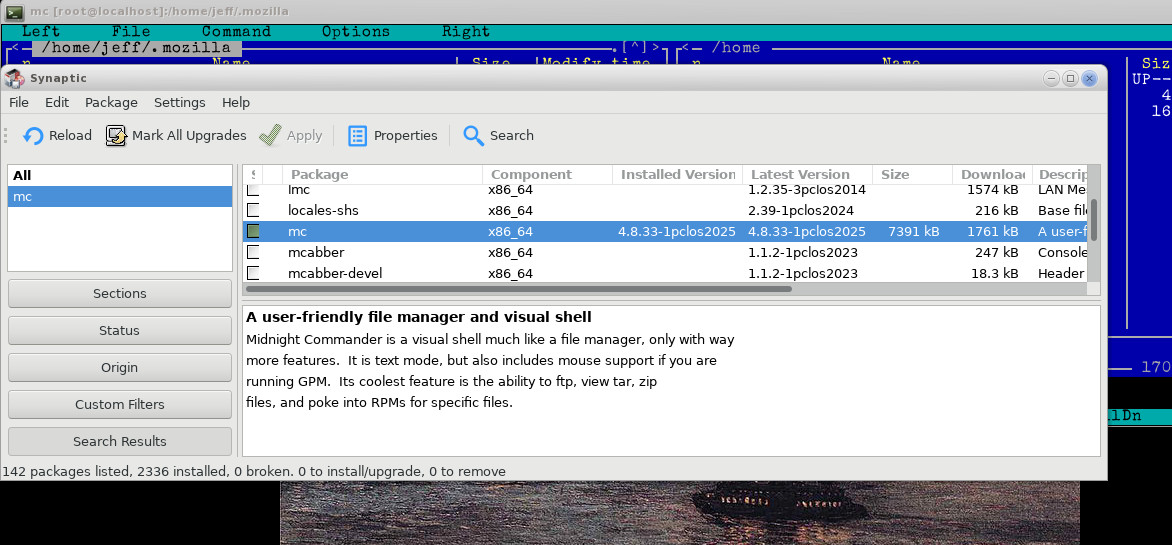Click the Search Results button
Image resolution: width=1172 pixels, height=545 pixels.
[x=120, y=441]
